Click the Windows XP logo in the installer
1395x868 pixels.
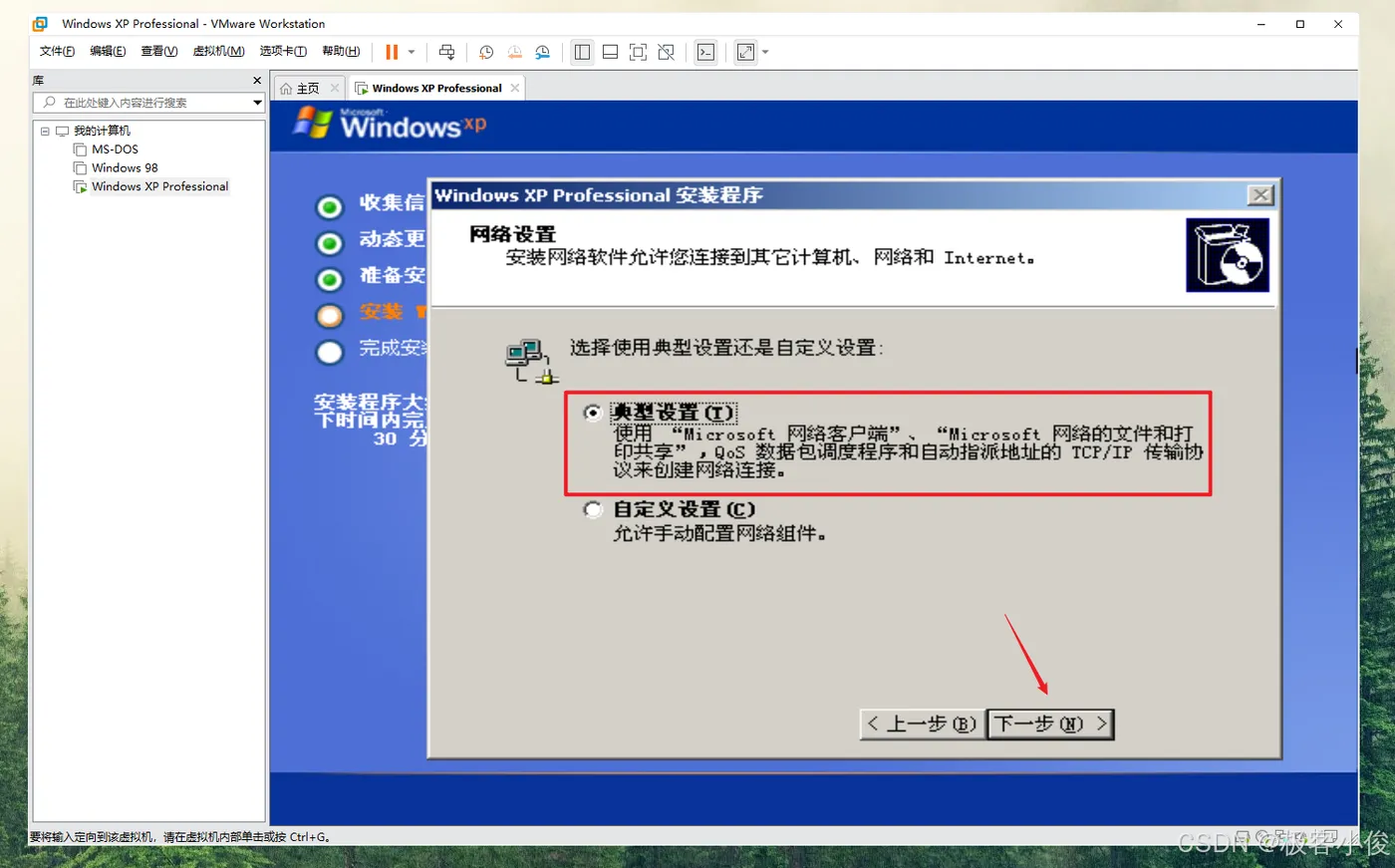tap(389, 124)
